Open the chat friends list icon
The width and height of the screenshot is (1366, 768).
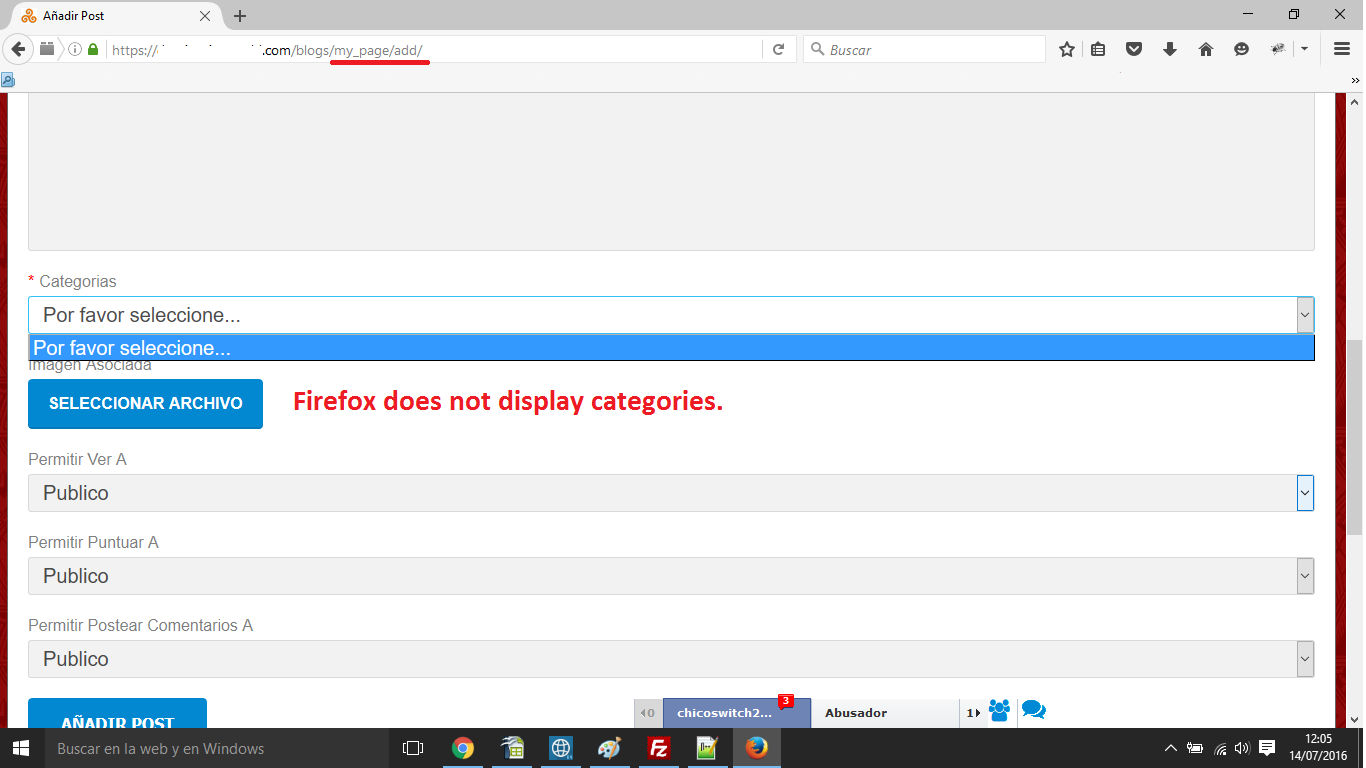pos(999,711)
